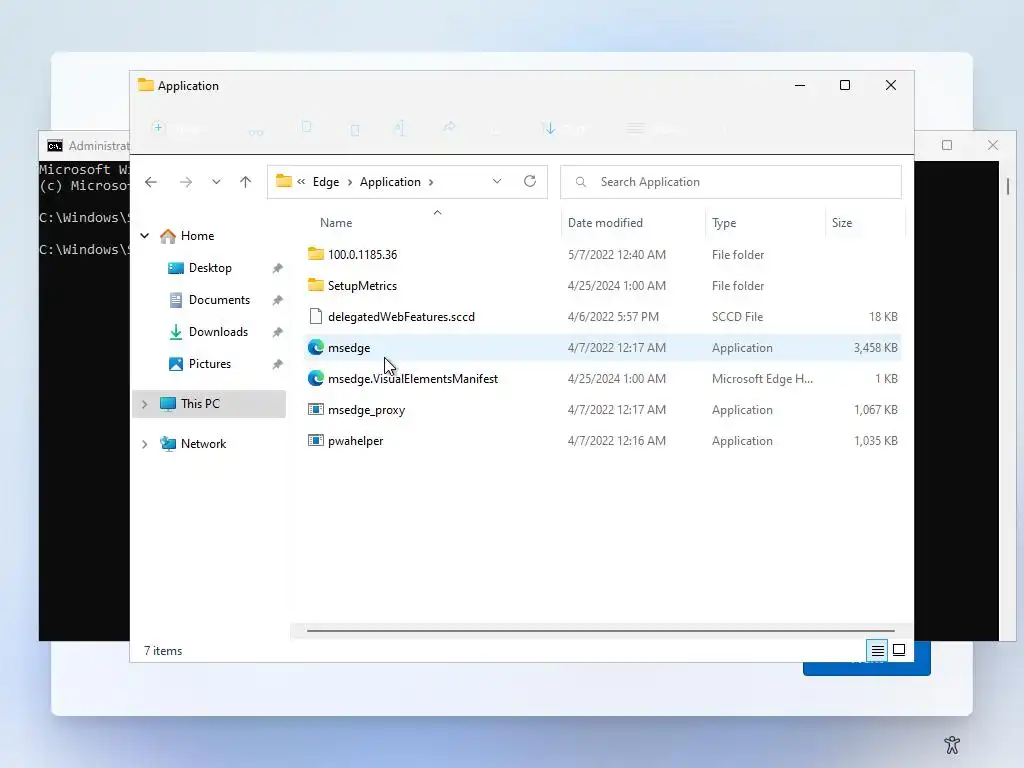
Task: Click the Command Prompt window icon
Action: pos(55,146)
